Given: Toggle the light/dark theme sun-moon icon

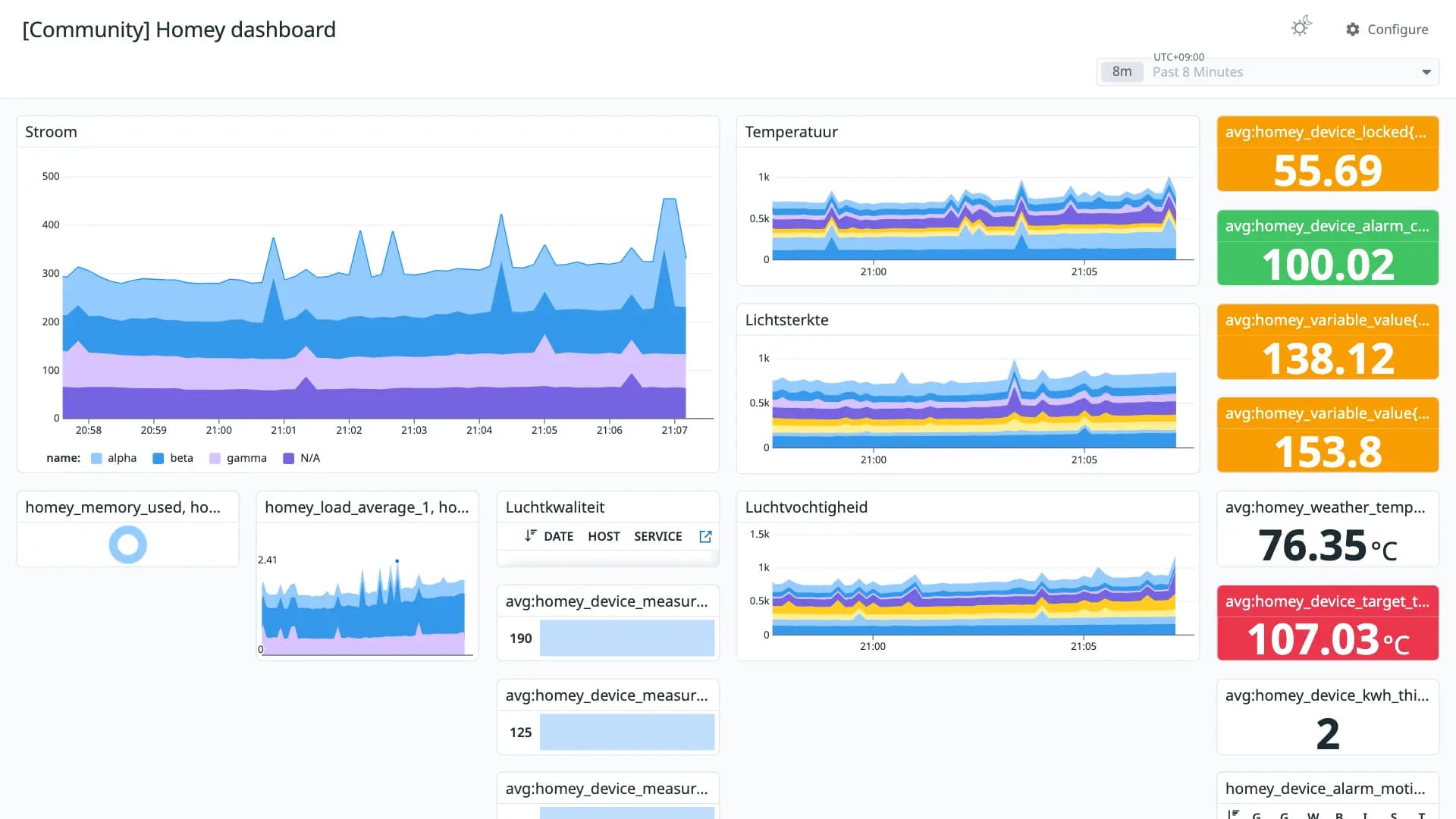Looking at the screenshot, I should coord(1301,27).
